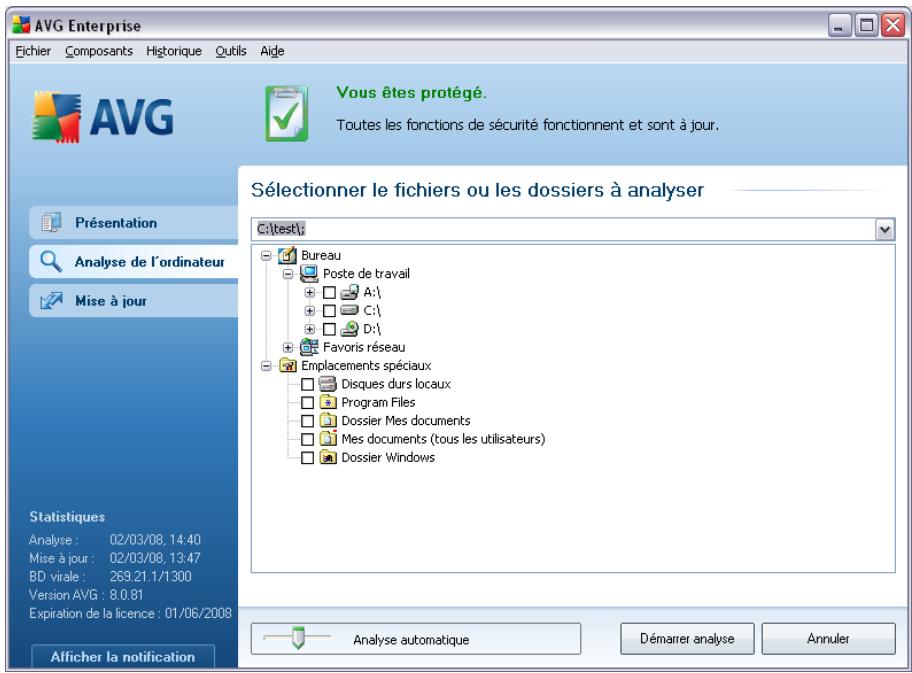This screenshot has width=912, height=673.
Task: Click Démarrer analyse button
Action: click(687, 639)
